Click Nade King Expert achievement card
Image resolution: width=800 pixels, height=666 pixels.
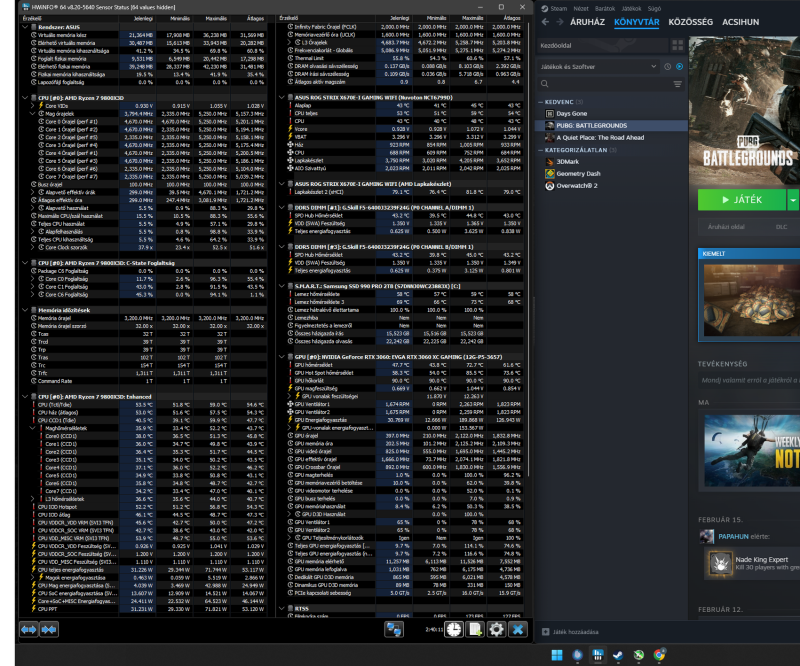(752, 563)
